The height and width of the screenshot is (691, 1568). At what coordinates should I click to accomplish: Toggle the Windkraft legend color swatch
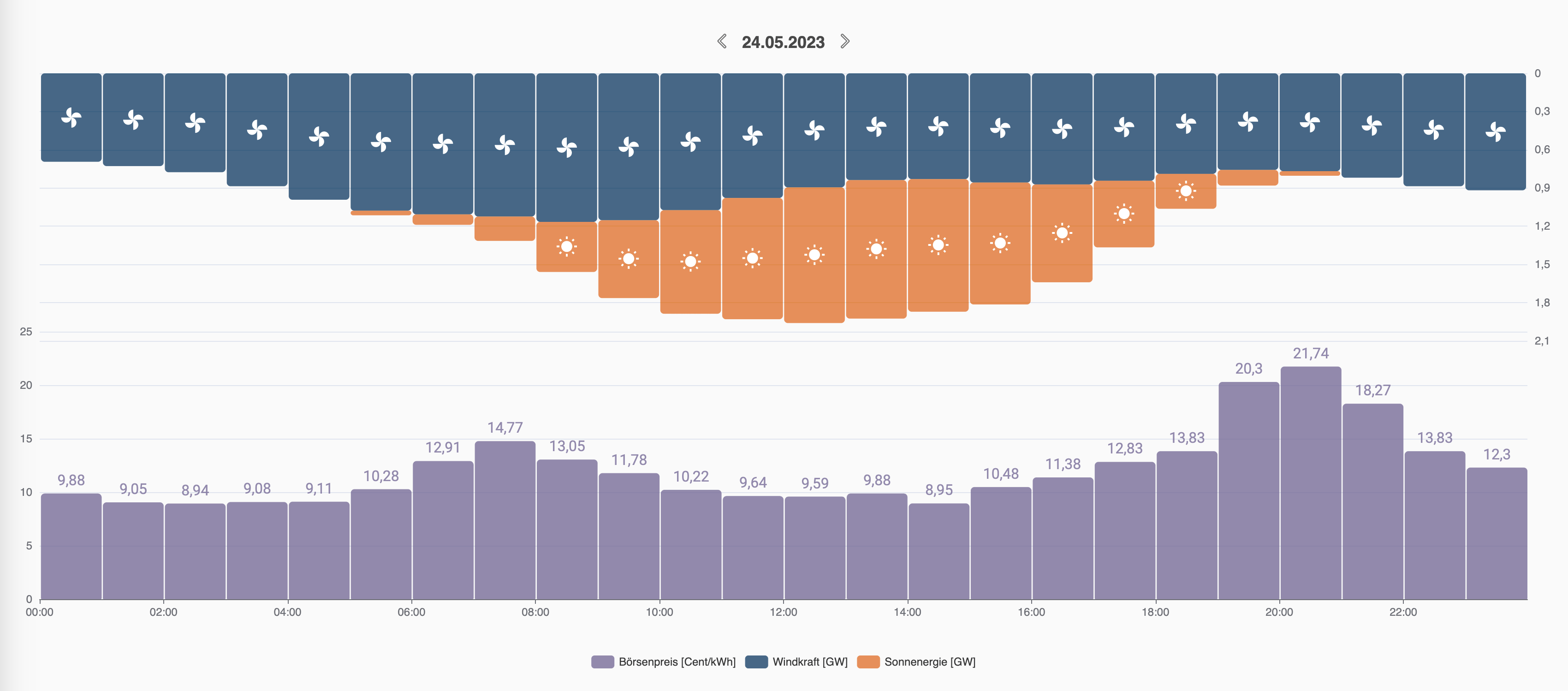coord(756,662)
